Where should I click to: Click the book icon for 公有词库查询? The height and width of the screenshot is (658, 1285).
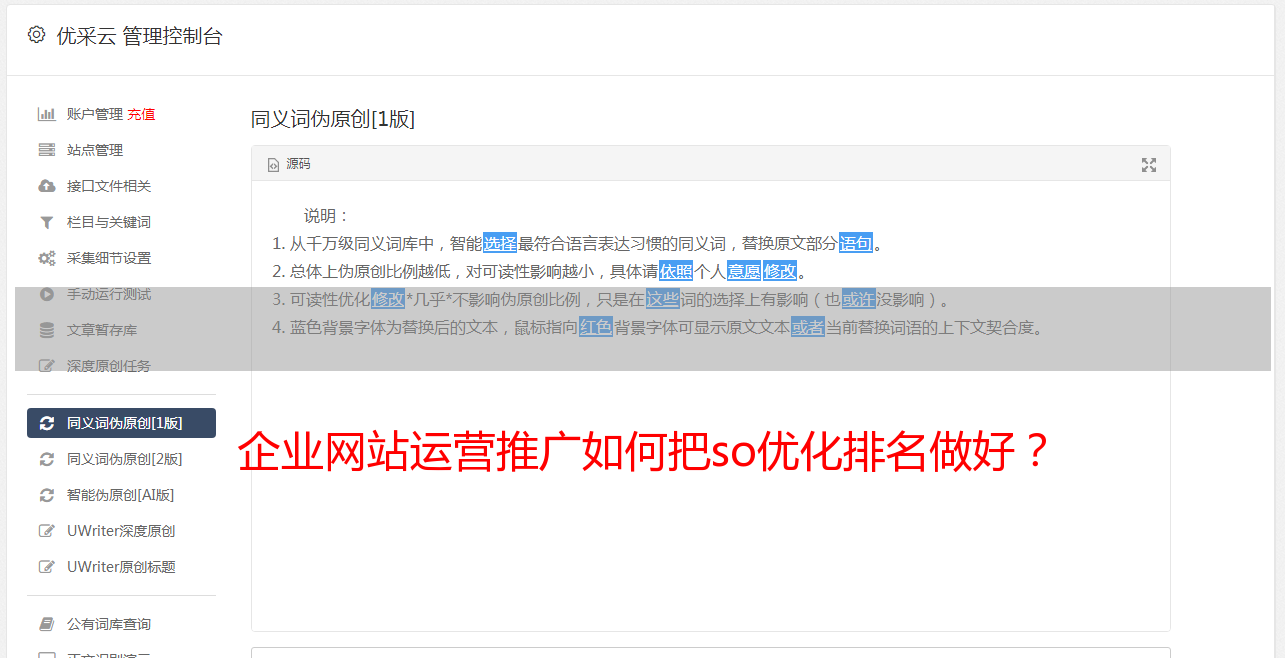pos(46,624)
